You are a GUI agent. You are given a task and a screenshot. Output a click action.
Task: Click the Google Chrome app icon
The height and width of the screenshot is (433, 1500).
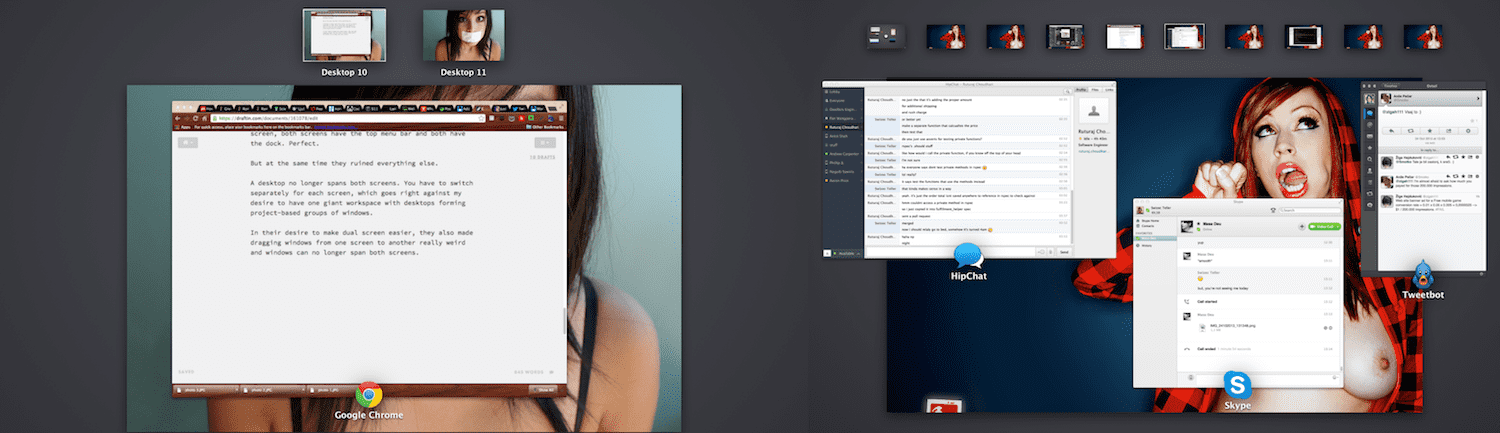pyautogui.click(x=368, y=395)
